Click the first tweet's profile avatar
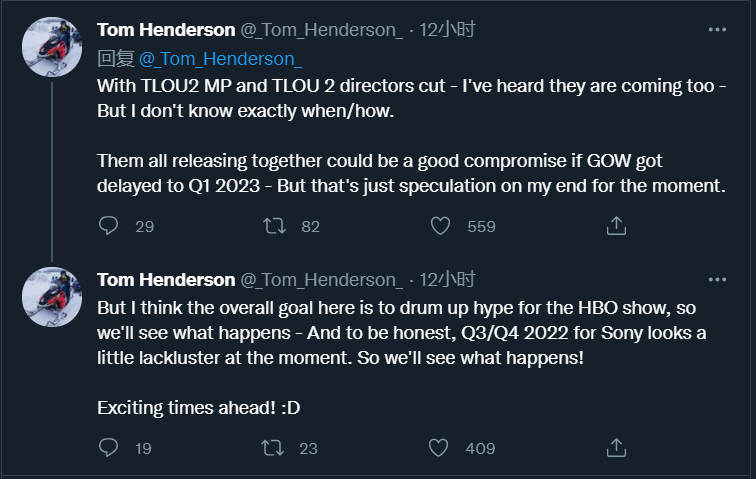Image resolution: width=756 pixels, height=479 pixels. pos(51,46)
